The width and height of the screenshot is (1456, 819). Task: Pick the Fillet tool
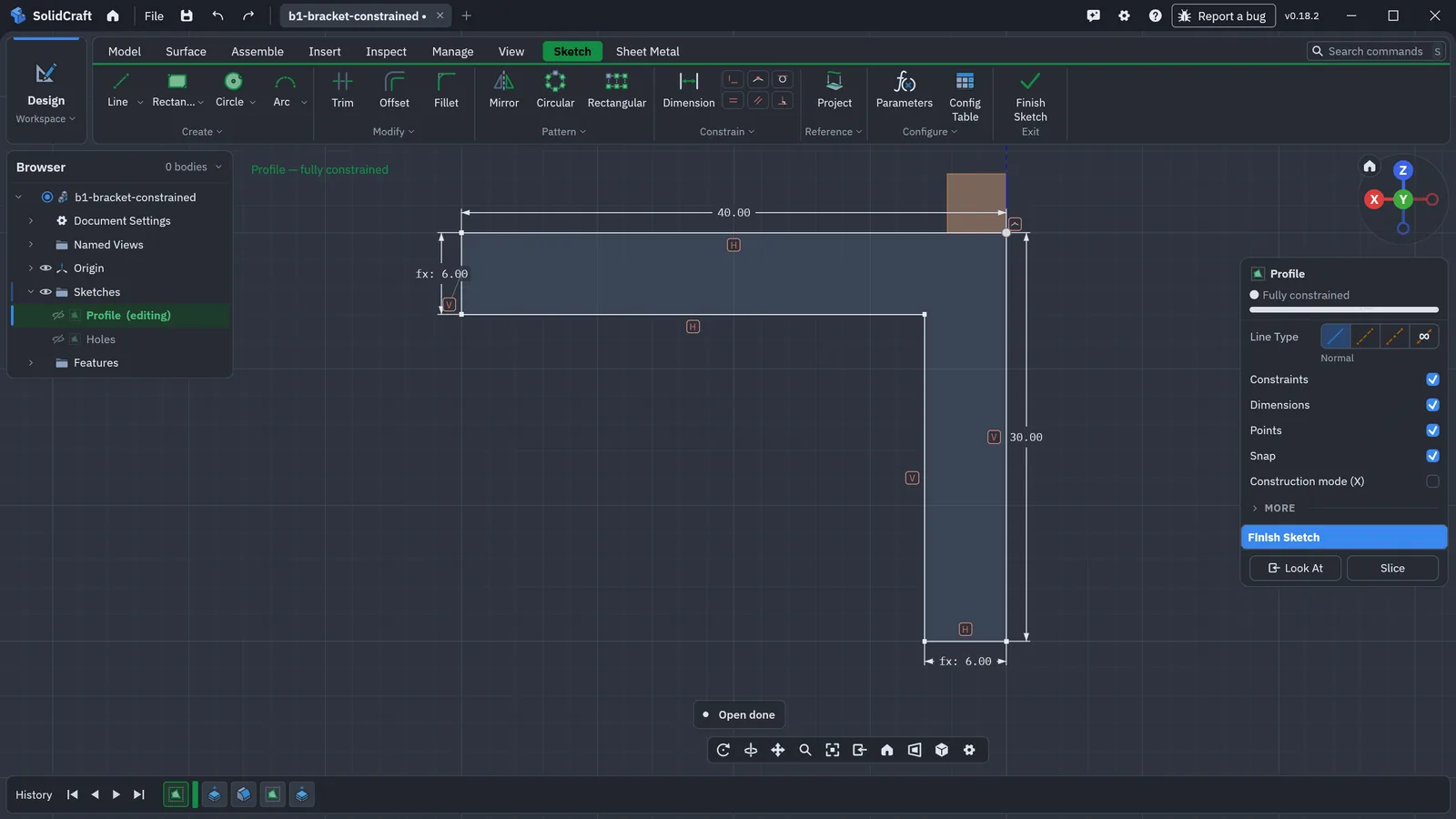click(446, 90)
